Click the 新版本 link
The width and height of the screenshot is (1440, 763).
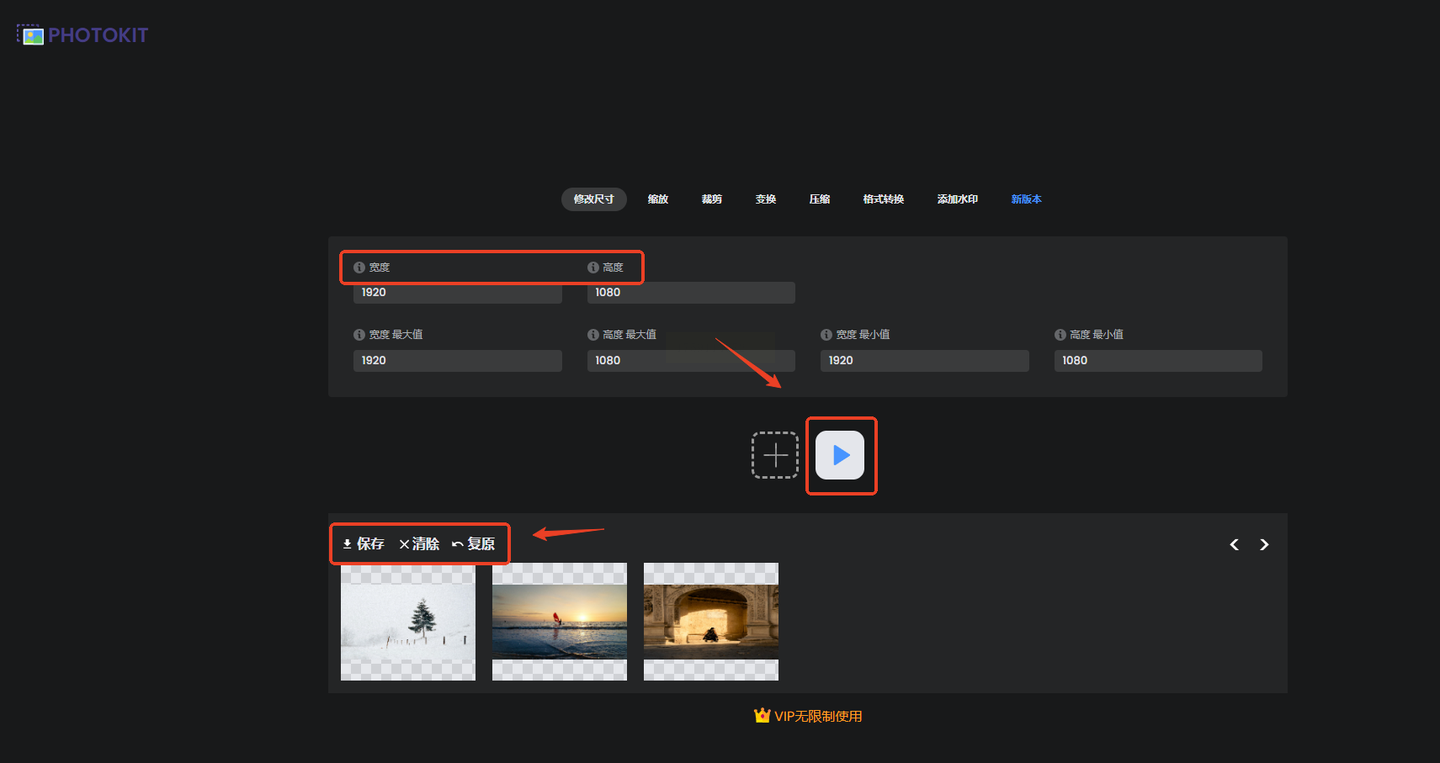click(1026, 199)
